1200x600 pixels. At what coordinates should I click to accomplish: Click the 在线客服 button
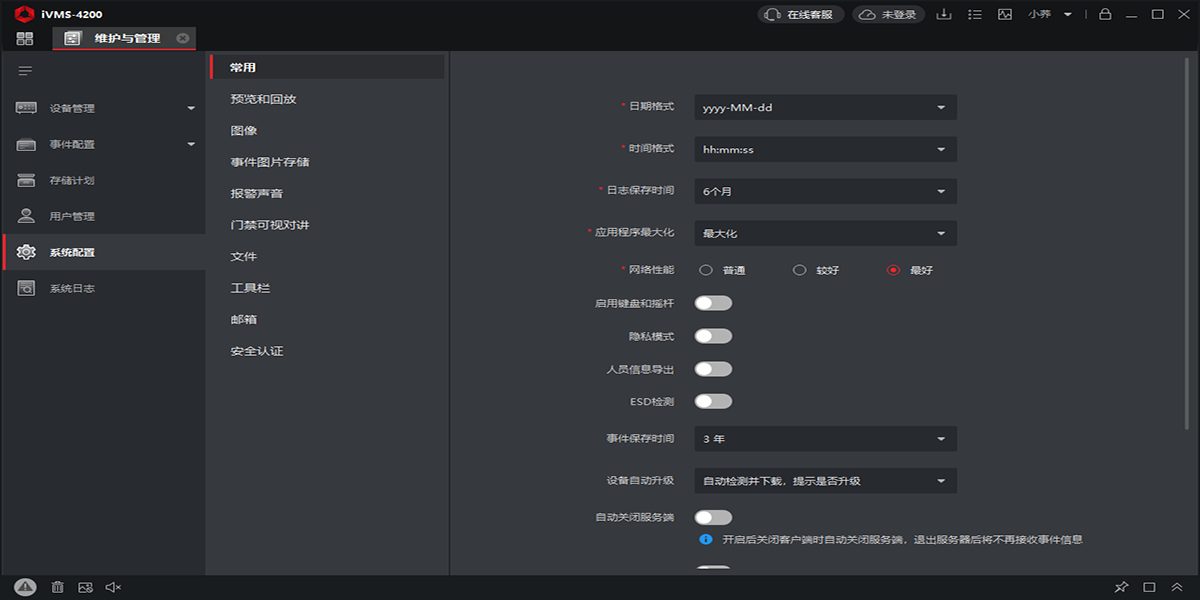click(x=801, y=15)
